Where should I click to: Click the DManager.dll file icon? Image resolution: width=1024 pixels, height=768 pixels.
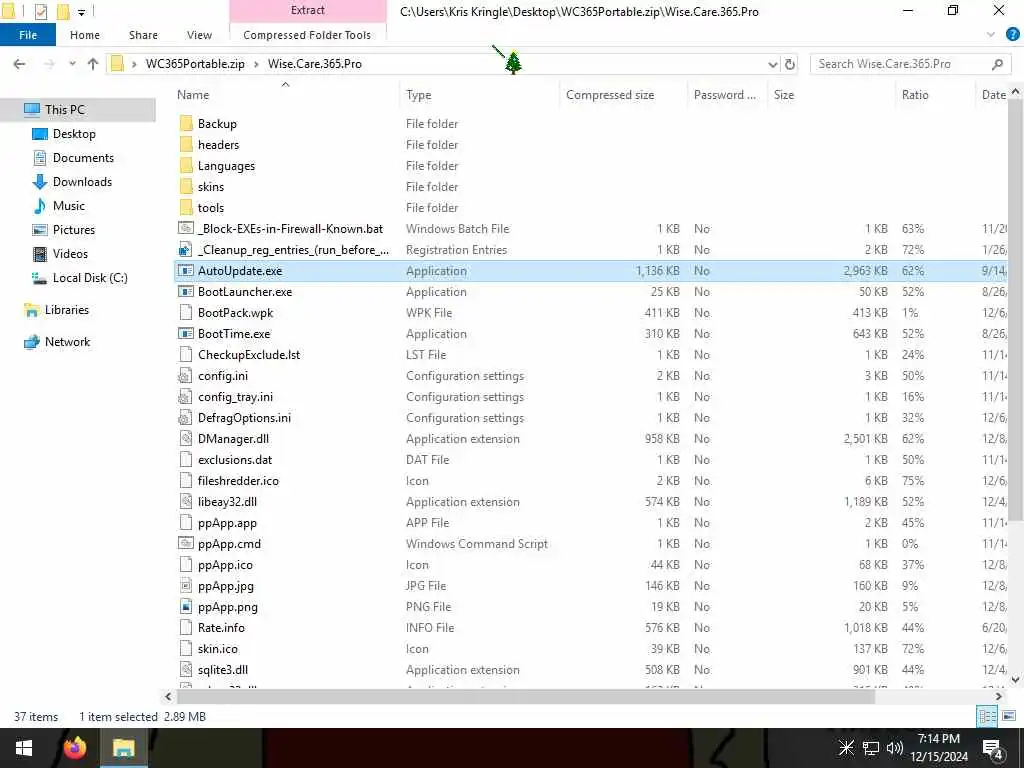(186, 438)
